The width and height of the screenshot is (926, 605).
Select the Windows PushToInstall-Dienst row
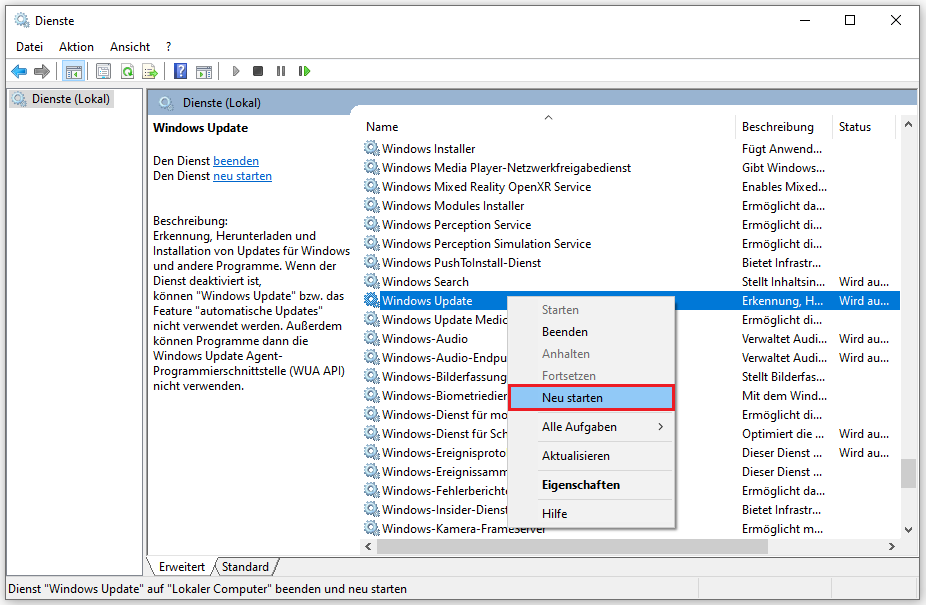coord(631,262)
